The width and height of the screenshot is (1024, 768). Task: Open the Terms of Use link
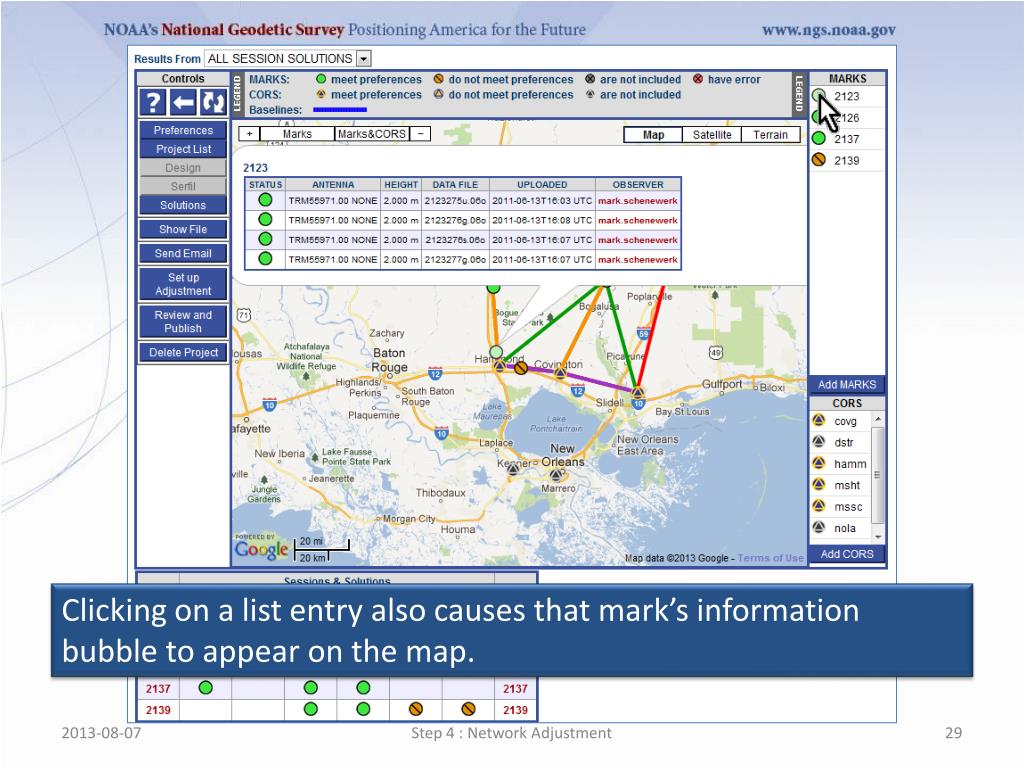point(771,558)
